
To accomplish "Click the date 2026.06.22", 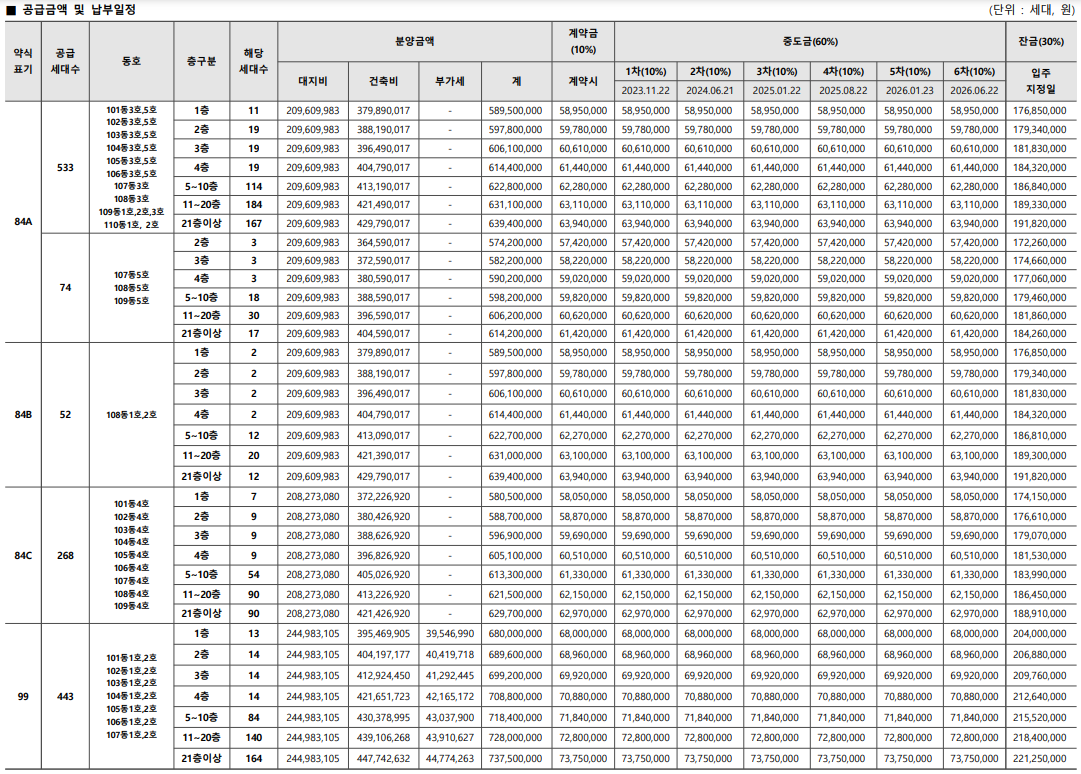I will pyautogui.click(x=974, y=91).
